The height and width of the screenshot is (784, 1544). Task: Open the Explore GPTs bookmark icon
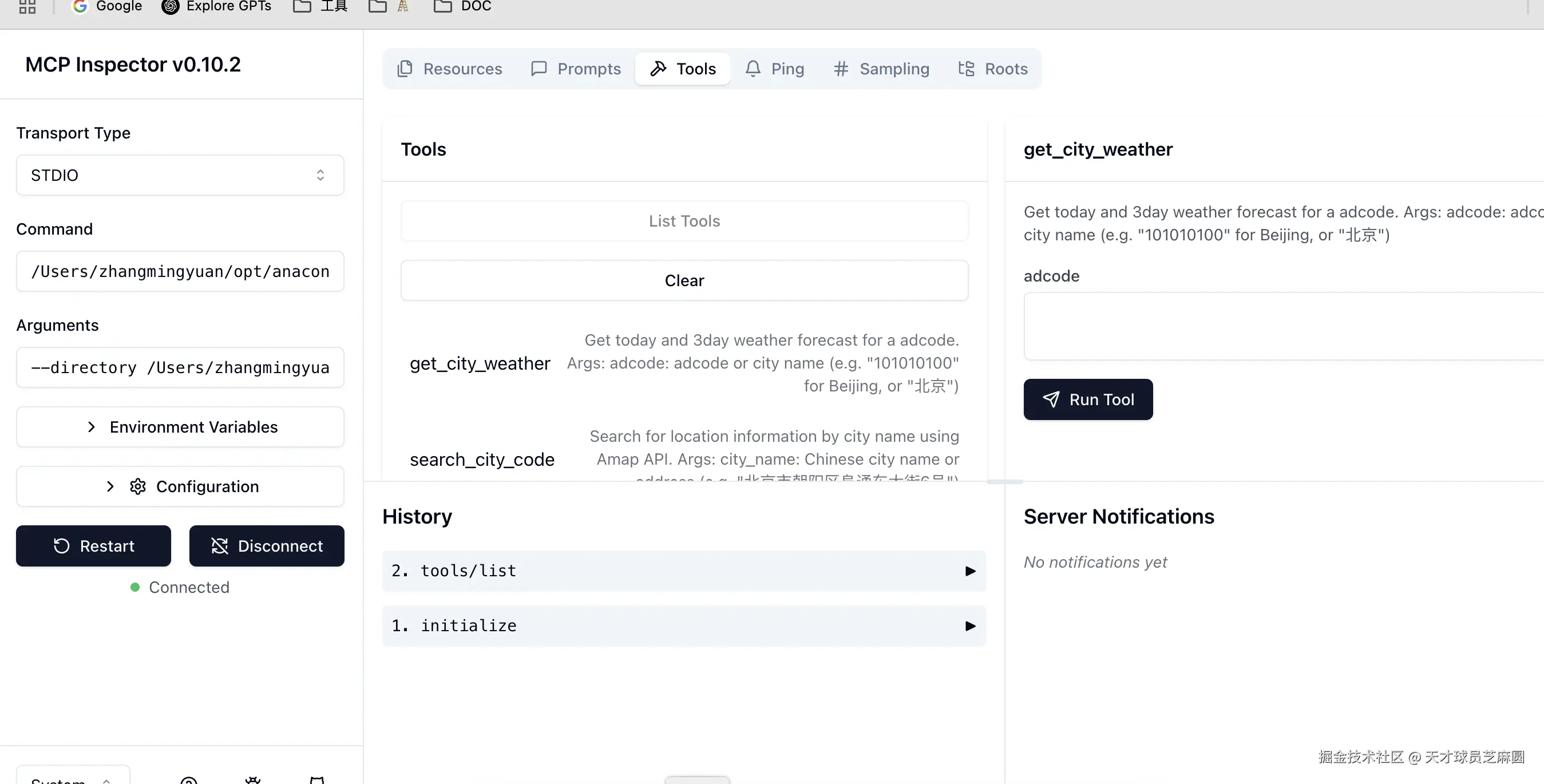pyautogui.click(x=170, y=7)
